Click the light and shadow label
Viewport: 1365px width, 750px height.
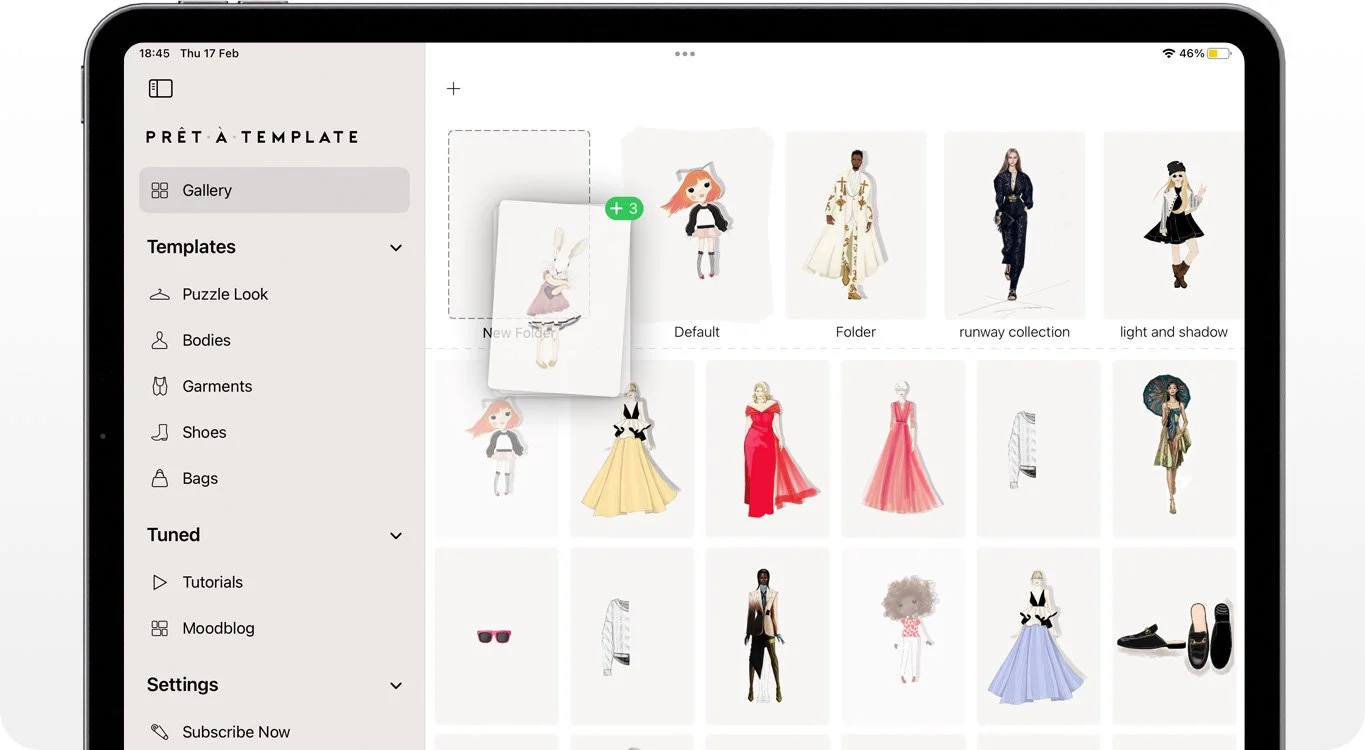pos(1174,332)
